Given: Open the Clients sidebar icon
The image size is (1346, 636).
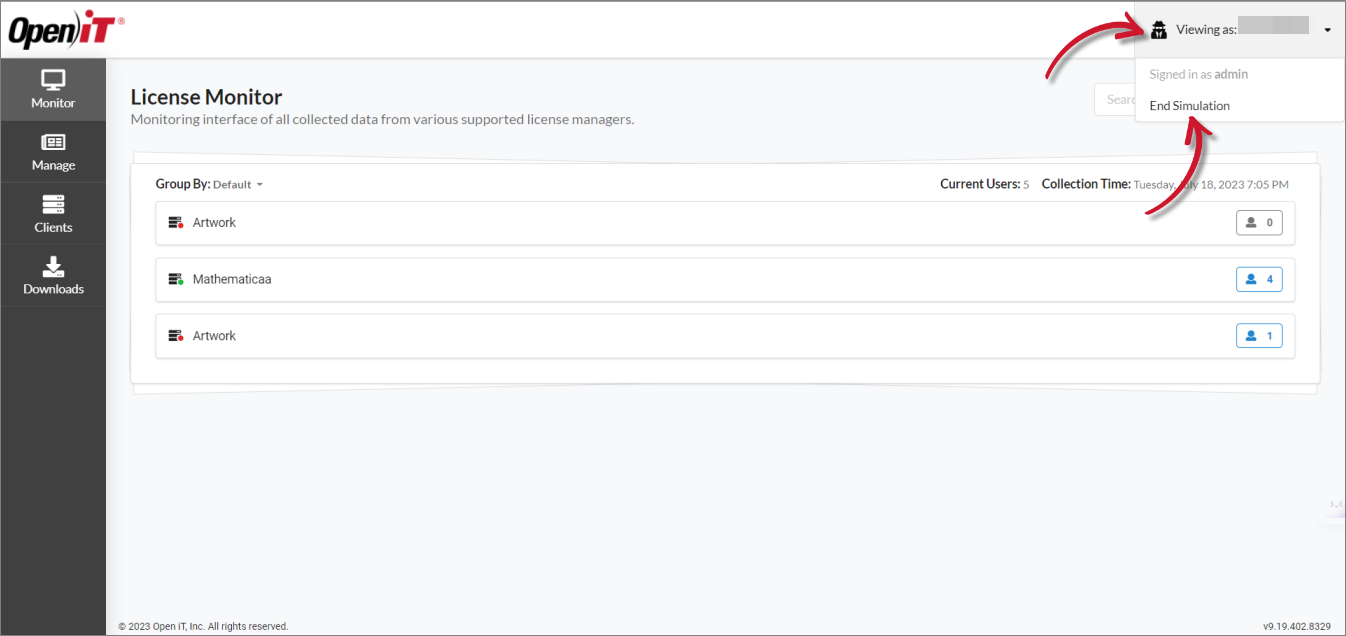Looking at the screenshot, I should (x=53, y=214).
